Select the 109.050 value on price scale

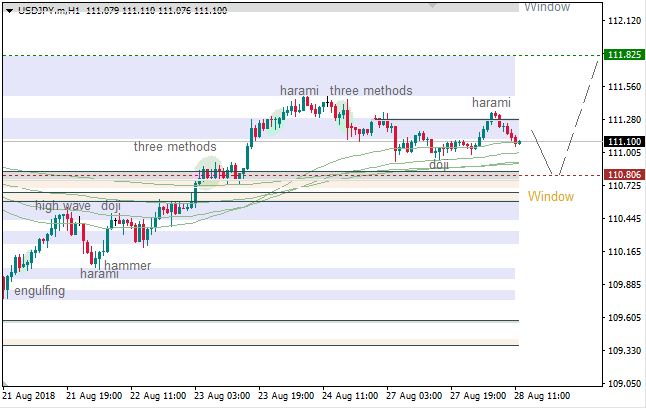pos(624,384)
